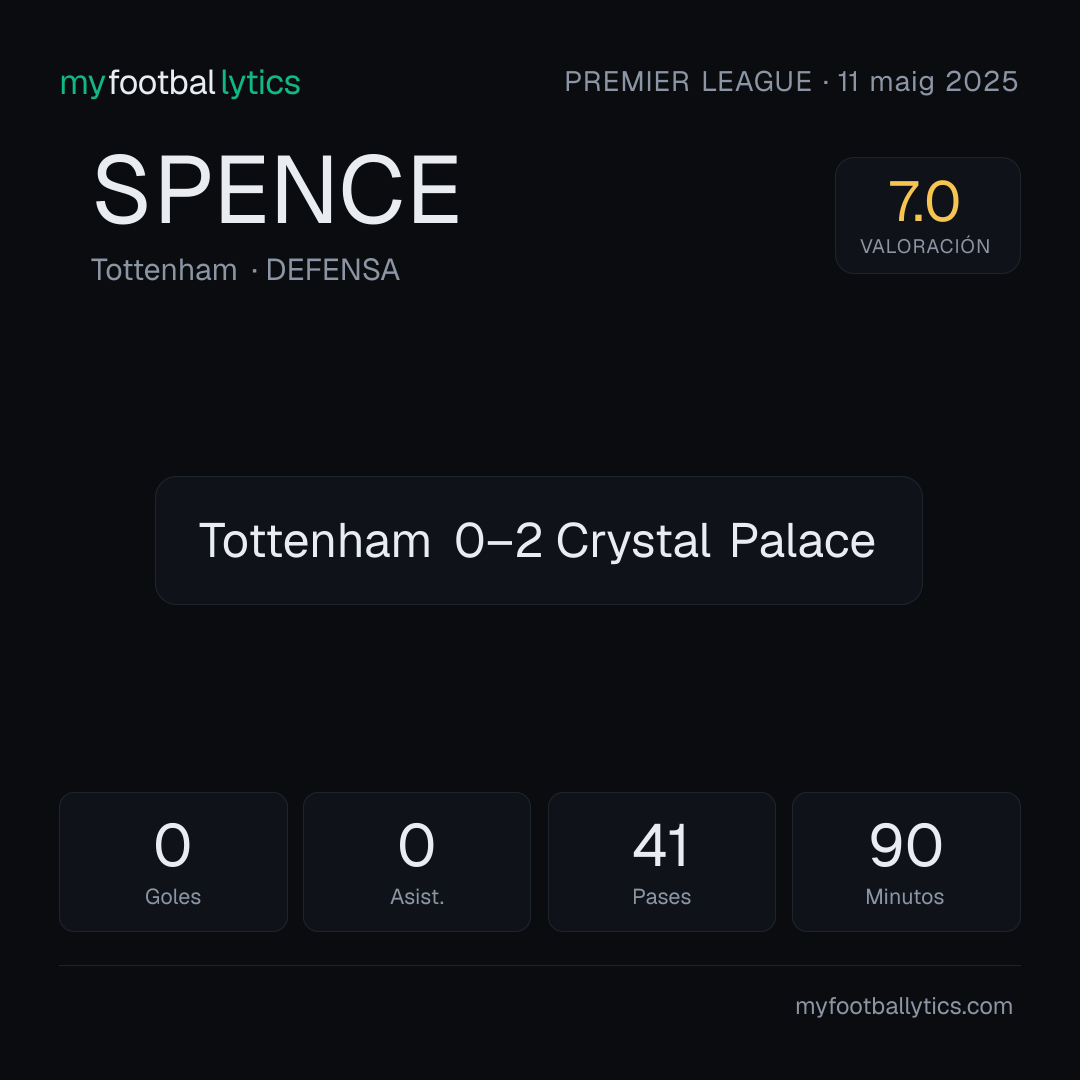Viewport: 1080px width, 1080px height.
Task: Click the SPENCE player name heading
Action: 276,189
